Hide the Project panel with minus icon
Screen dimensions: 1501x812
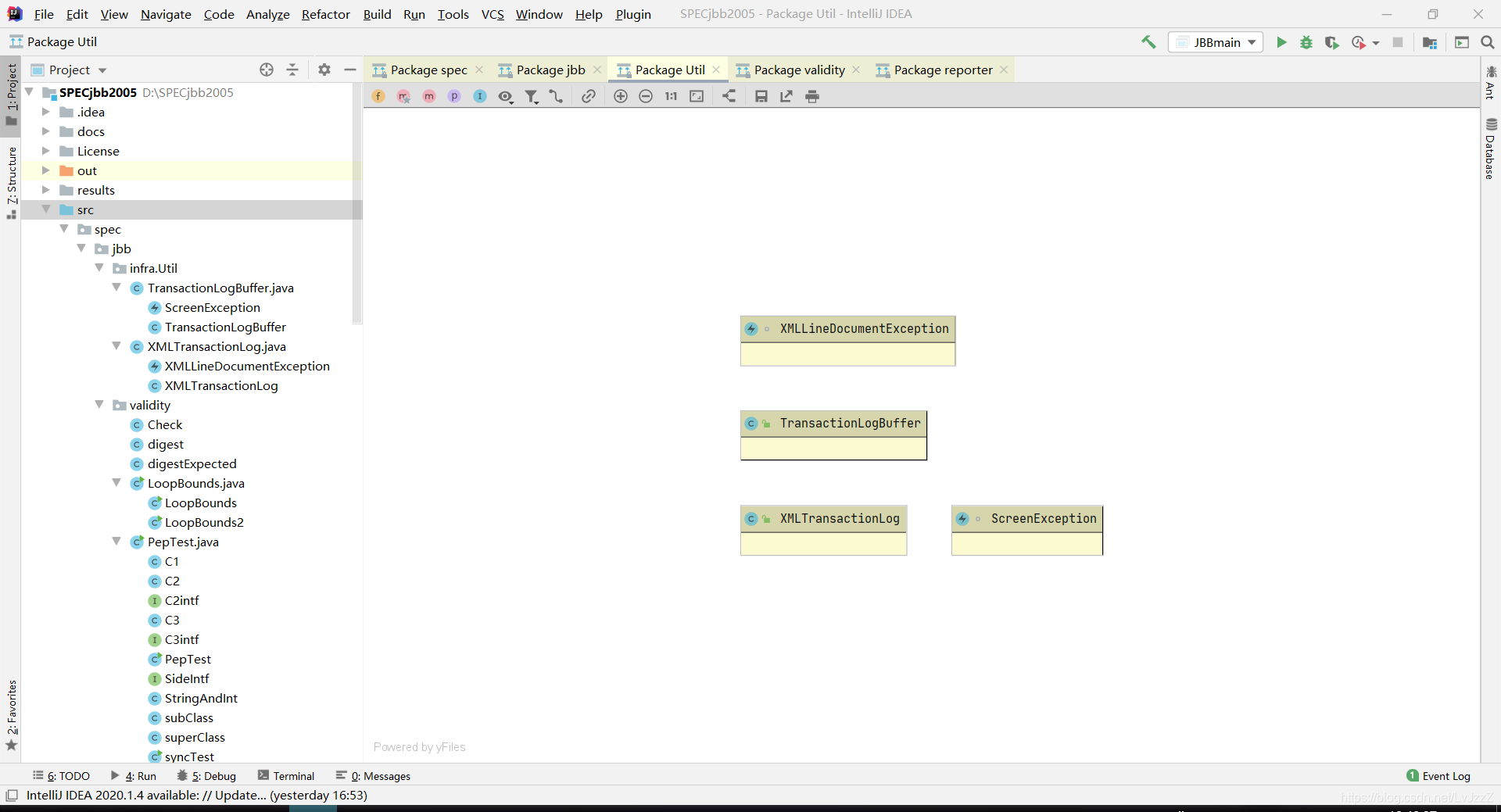tap(350, 70)
